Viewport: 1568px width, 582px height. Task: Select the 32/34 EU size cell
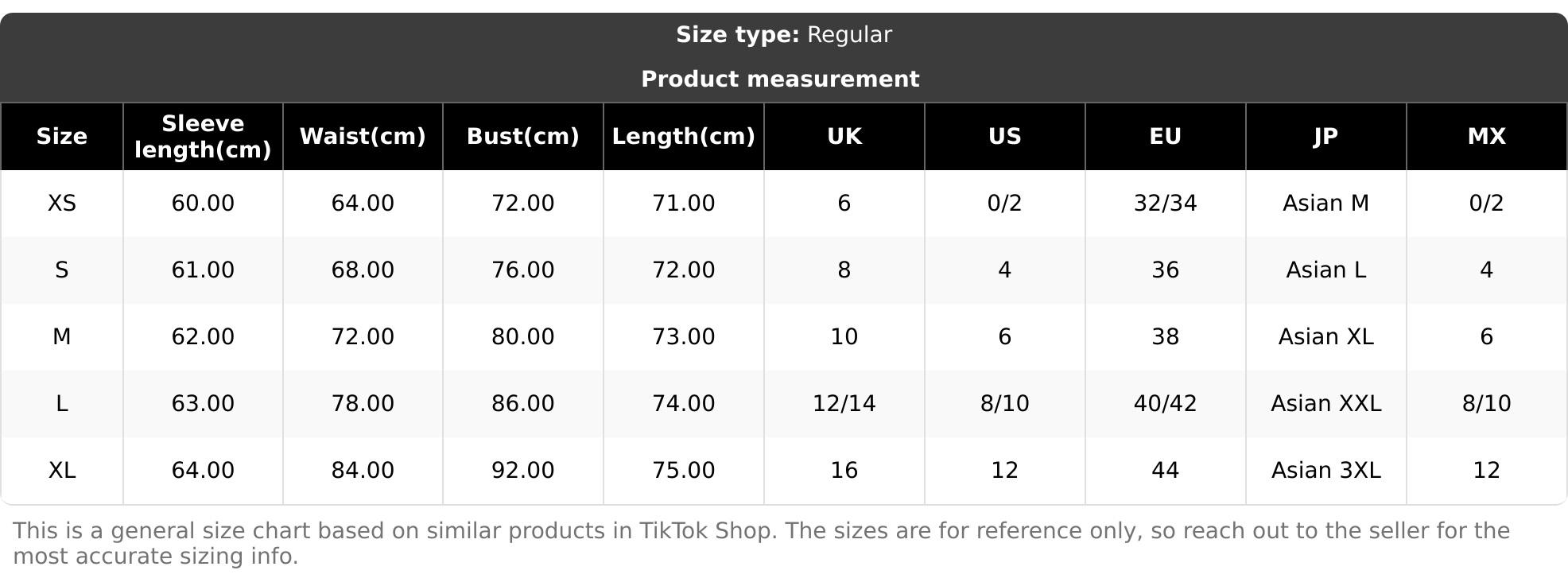coord(1165,204)
